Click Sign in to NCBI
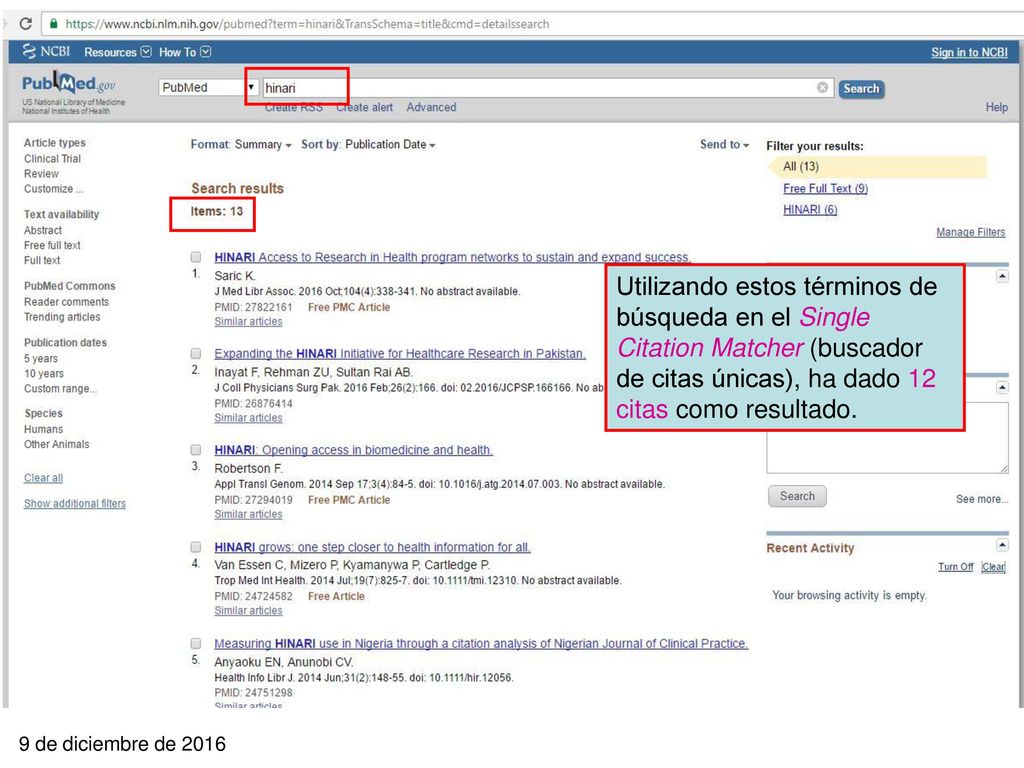This screenshot has height=768, width=1024. point(969,52)
